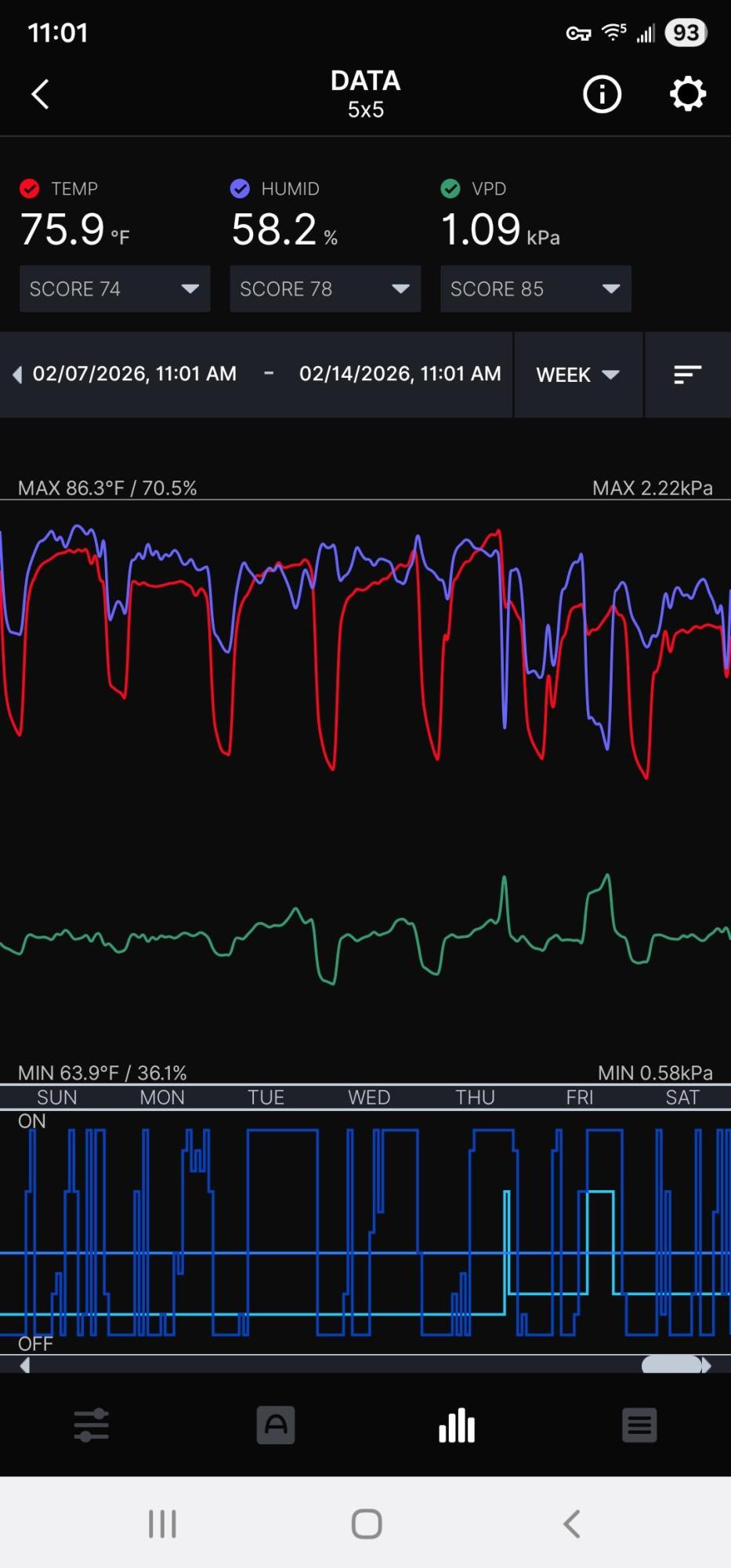Click the chart scrollbar thumb
This screenshot has width=731, height=1568.
(671, 1365)
